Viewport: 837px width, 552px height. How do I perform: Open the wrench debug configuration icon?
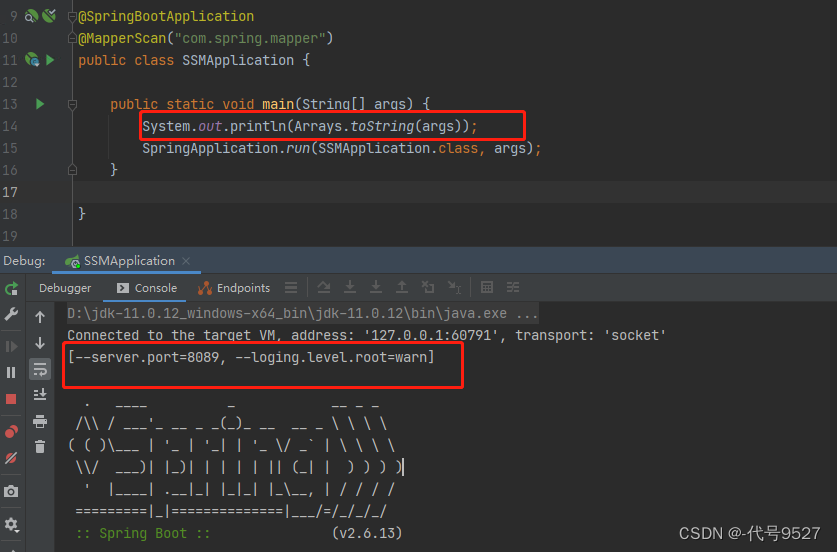(11, 314)
